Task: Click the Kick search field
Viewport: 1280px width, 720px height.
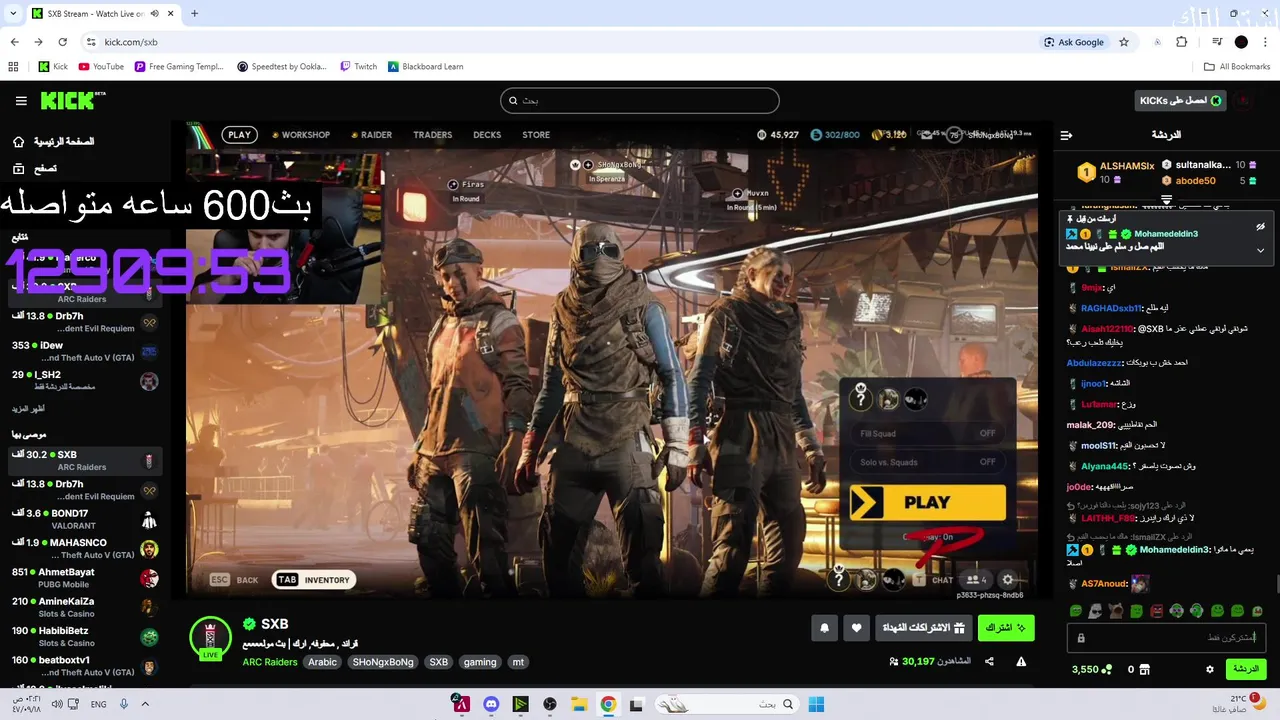Action: [x=640, y=100]
